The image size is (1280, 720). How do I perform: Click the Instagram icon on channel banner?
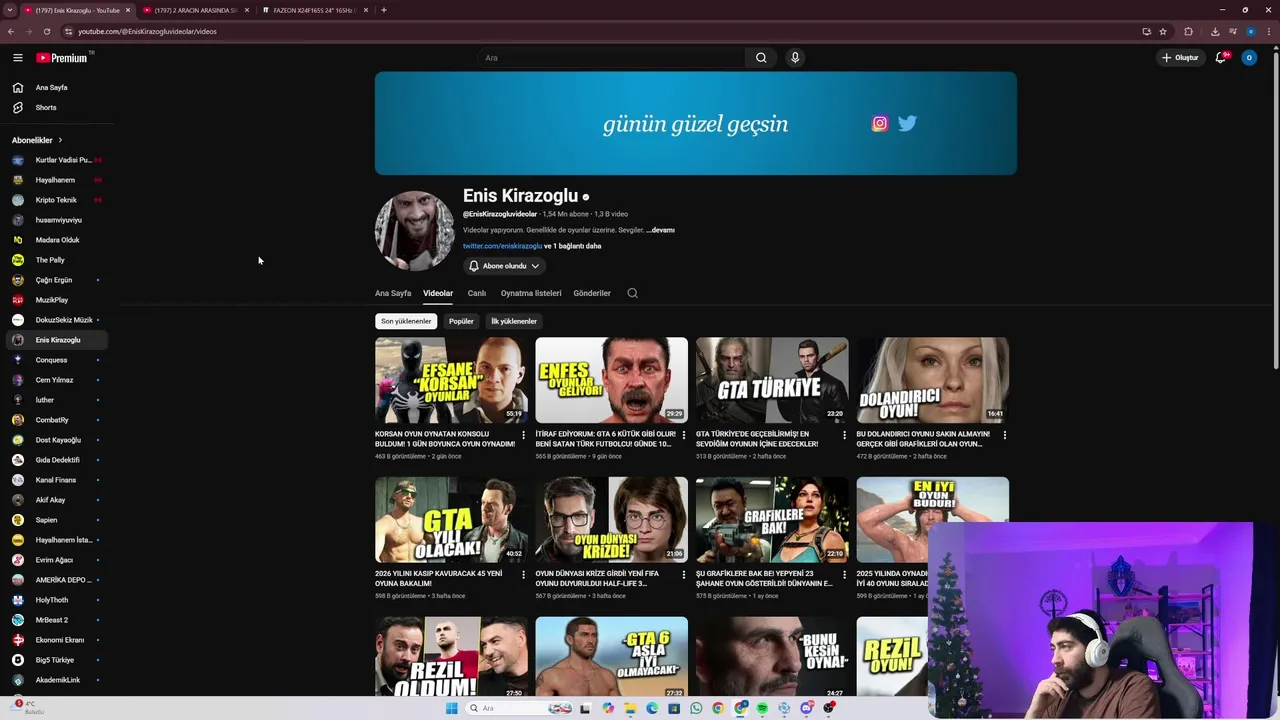pos(880,124)
